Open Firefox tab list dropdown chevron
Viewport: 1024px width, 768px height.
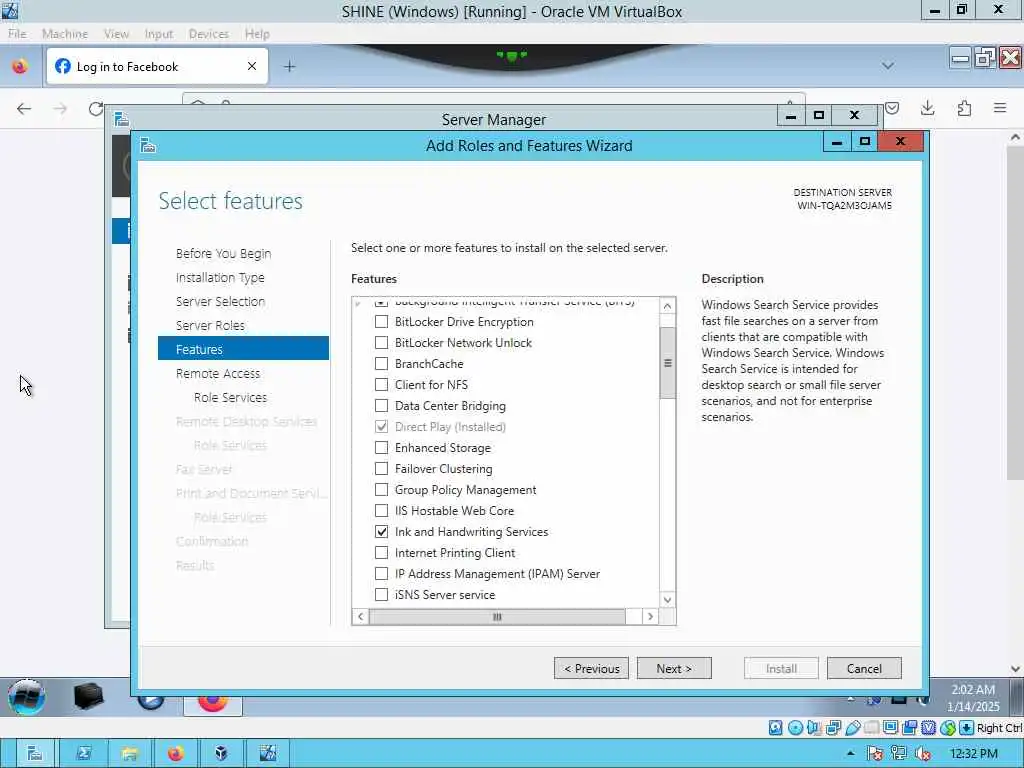pyautogui.click(x=888, y=66)
